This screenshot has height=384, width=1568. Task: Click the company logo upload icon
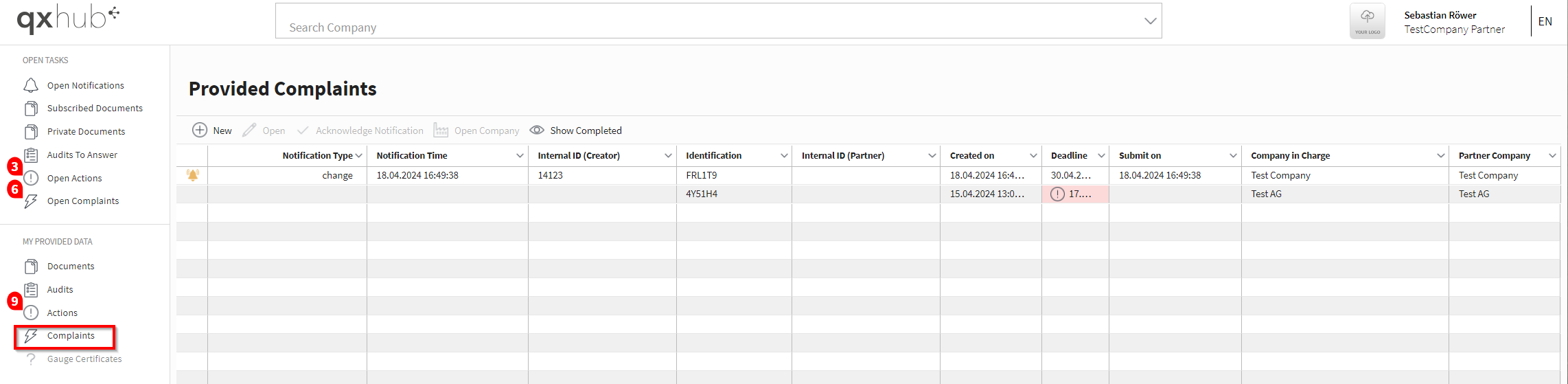(1368, 21)
